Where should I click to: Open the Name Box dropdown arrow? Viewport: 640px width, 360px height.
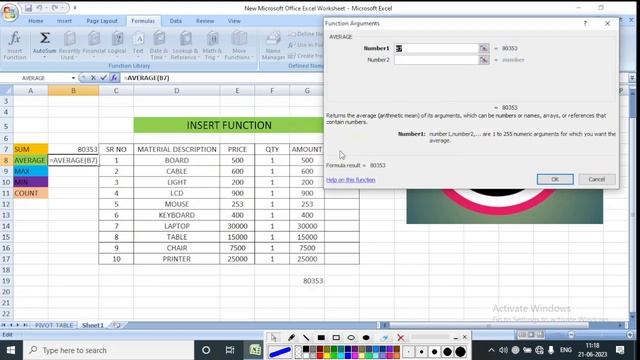73,78
